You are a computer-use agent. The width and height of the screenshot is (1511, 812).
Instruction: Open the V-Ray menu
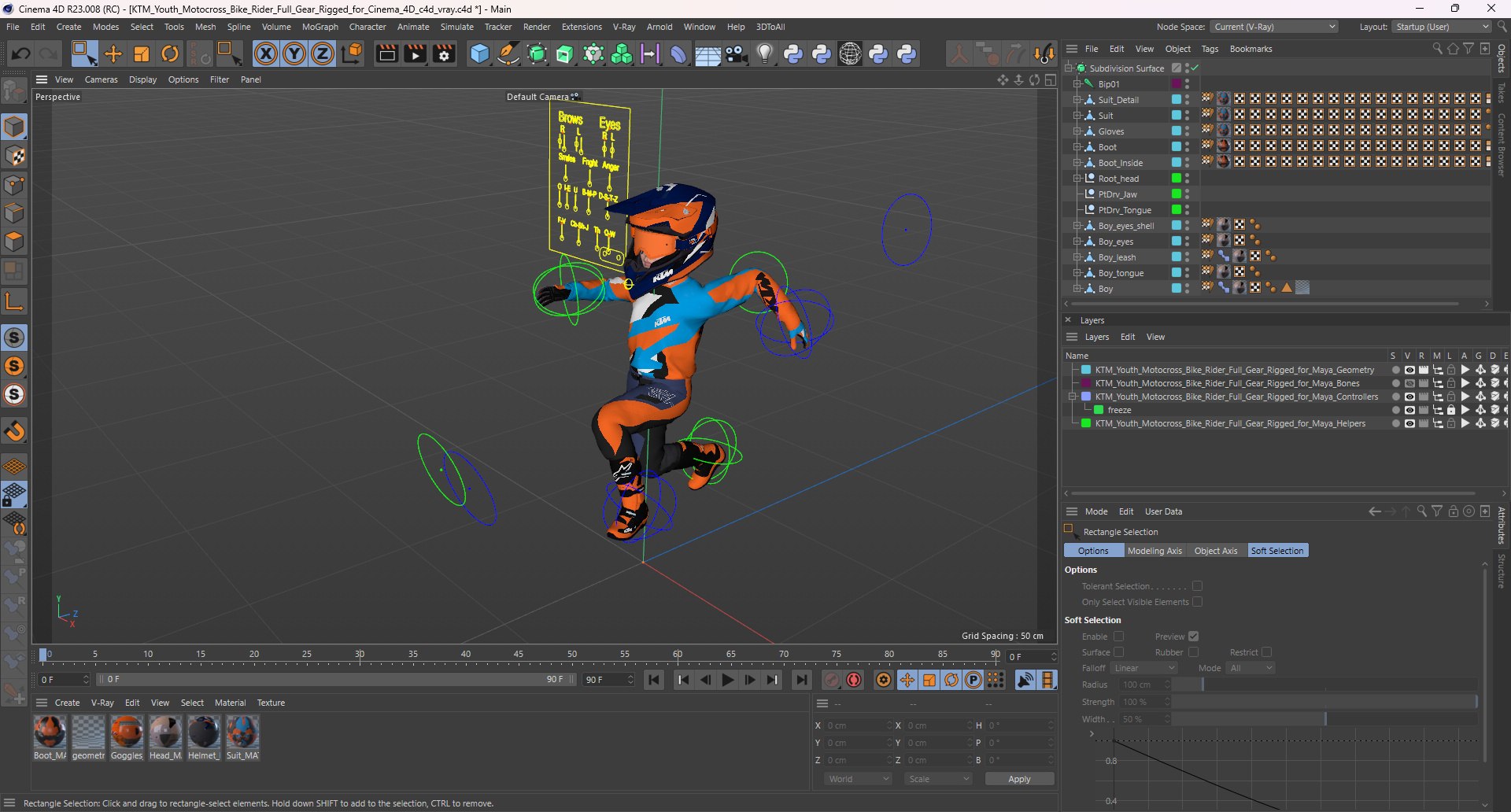pos(624,27)
